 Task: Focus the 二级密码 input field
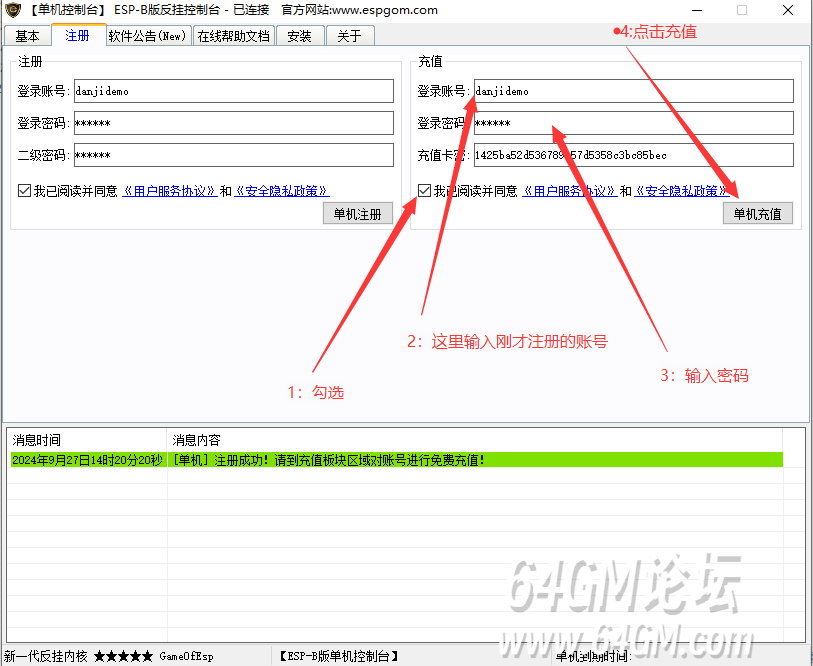pyautogui.click(x=234, y=155)
